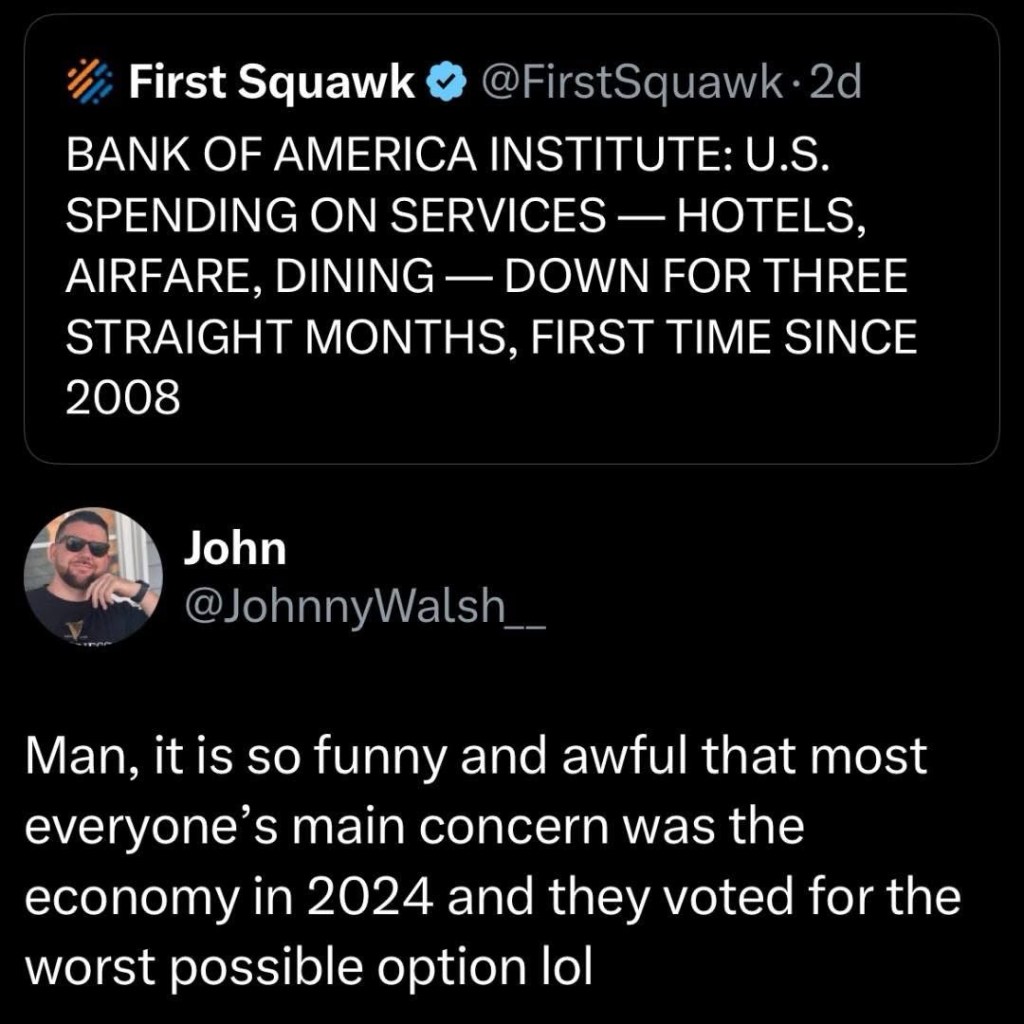Click the John display name

(235, 548)
